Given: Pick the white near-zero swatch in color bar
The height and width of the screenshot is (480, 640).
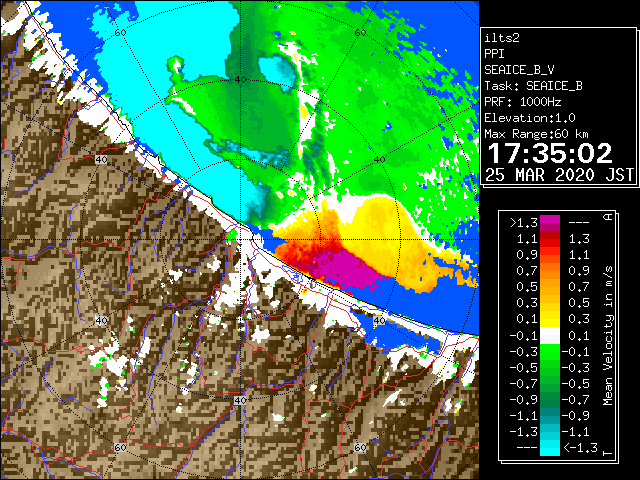Looking at the screenshot, I should (550, 336).
